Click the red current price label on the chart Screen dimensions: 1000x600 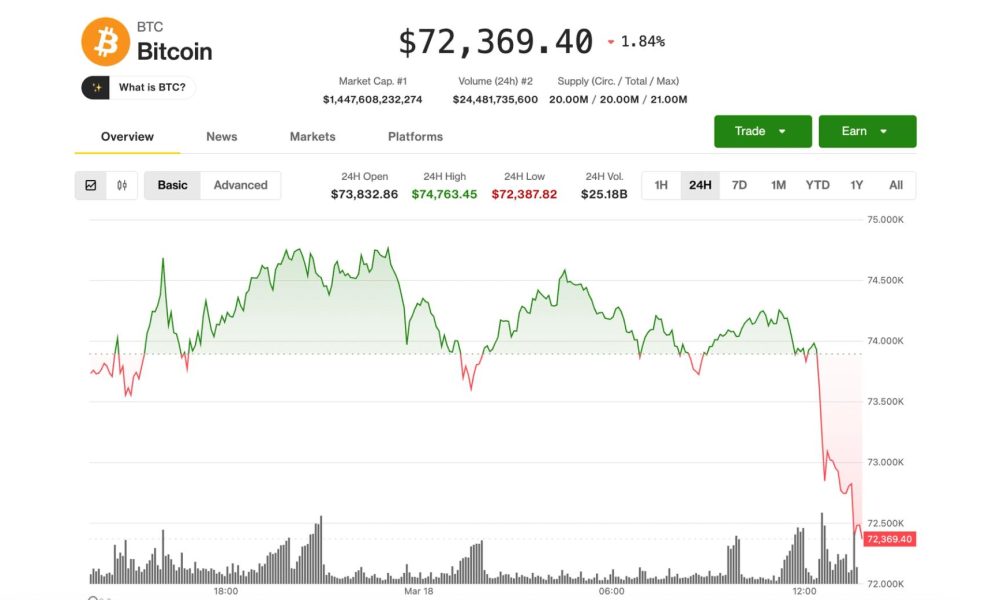889,539
